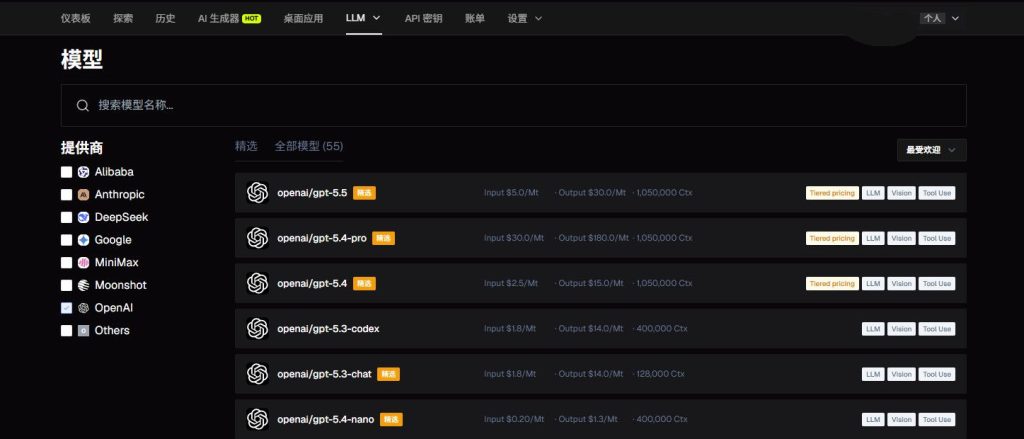Open API 密钥 in top navigation
The image size is (1024, 439).
coord(423,18)
